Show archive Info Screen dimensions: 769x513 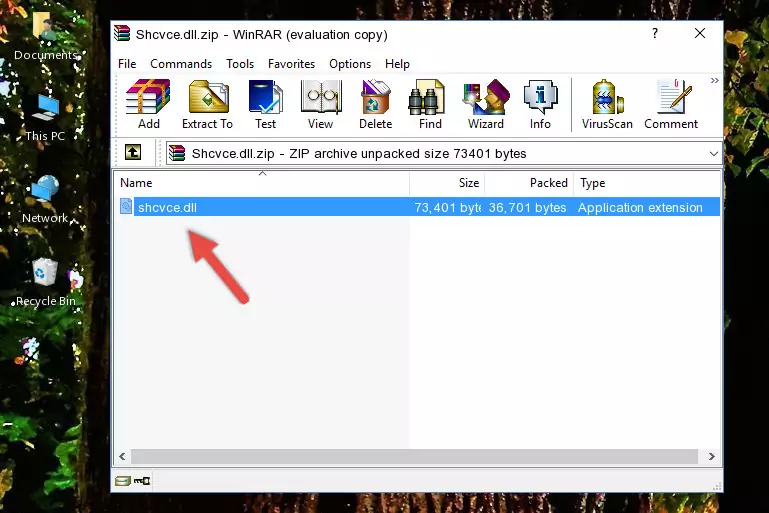[x=540, y=104]
